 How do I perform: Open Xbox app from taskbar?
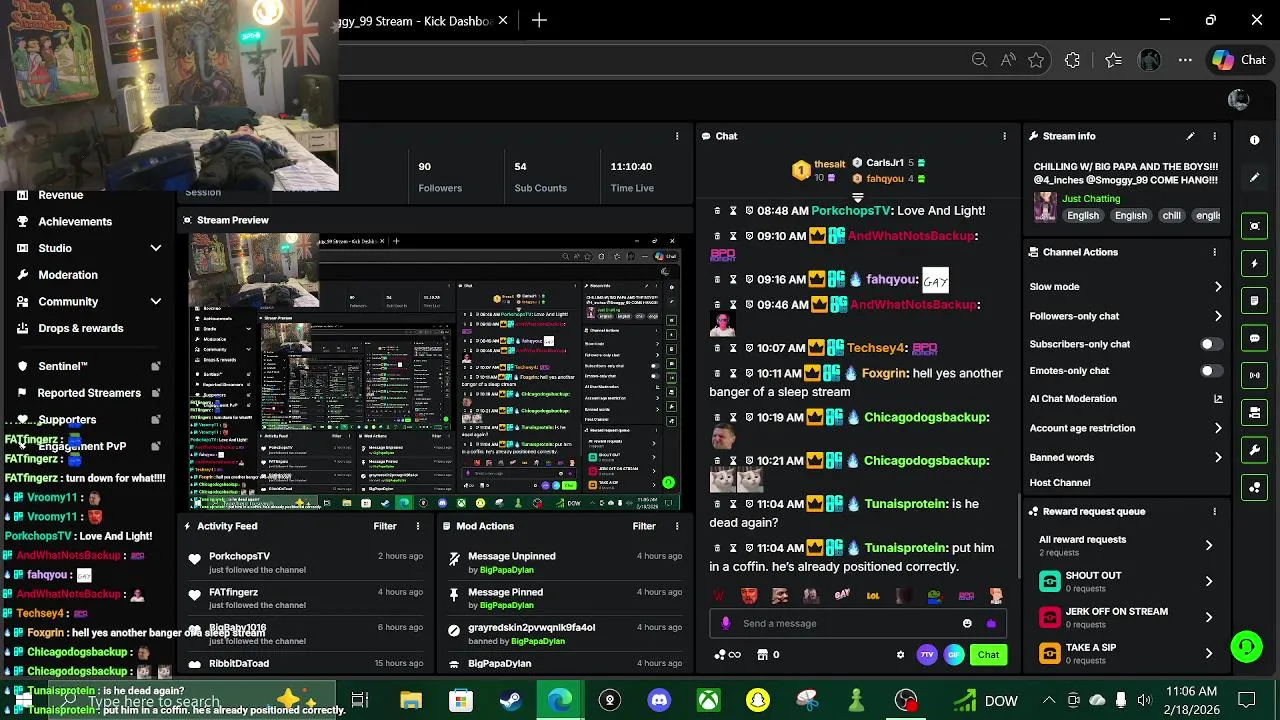[x=708, y=700]
